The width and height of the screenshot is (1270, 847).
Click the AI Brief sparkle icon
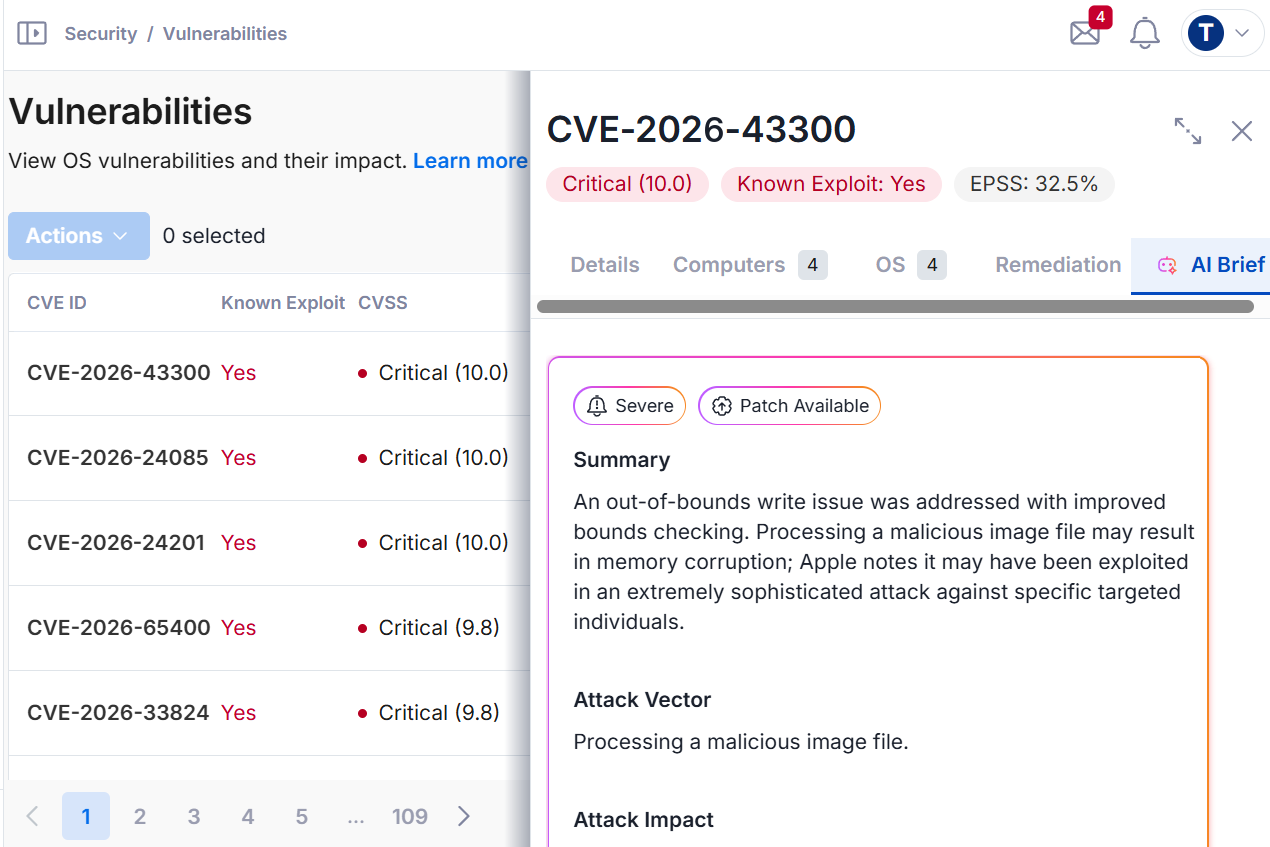click(1167, 265)
